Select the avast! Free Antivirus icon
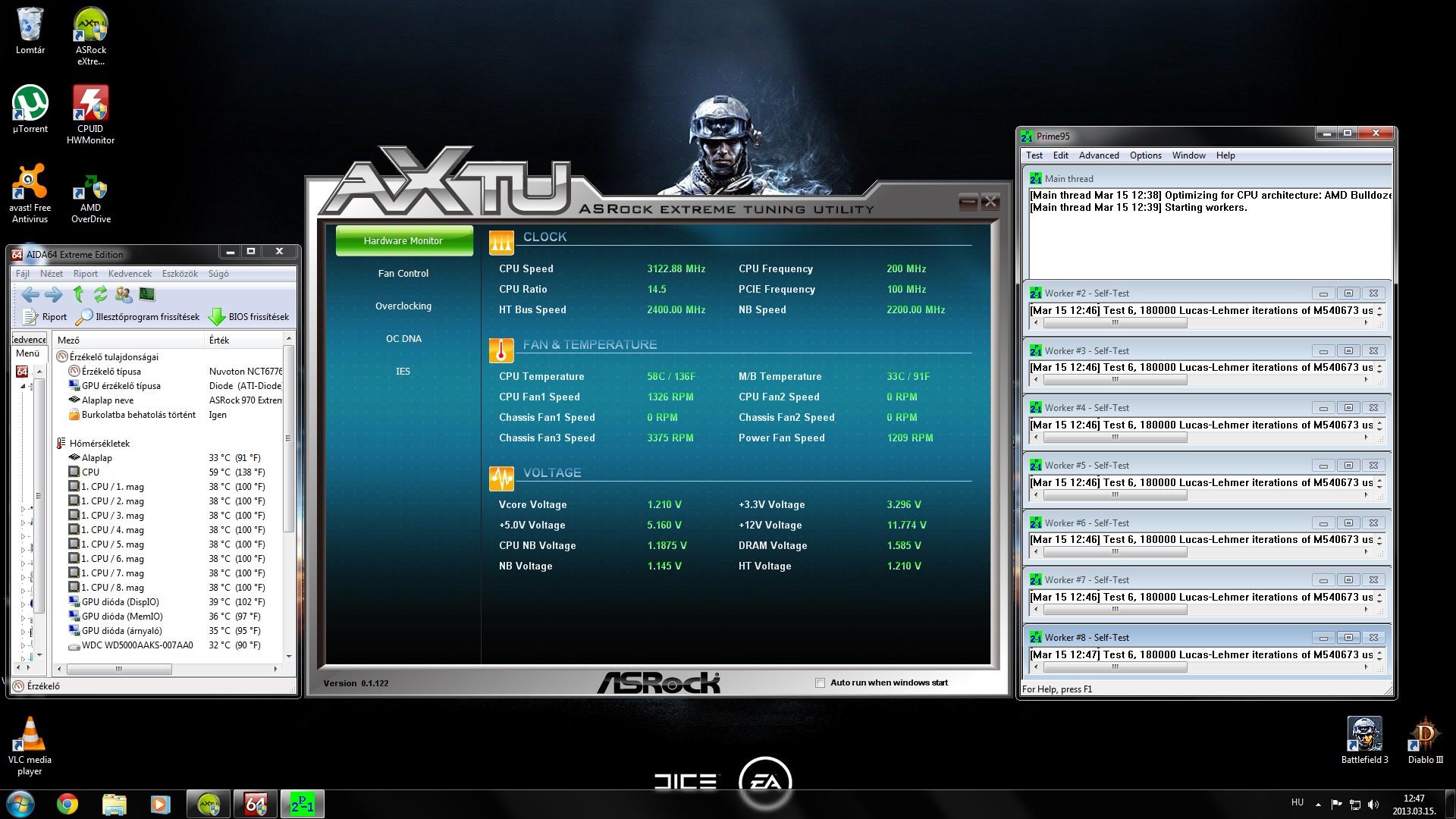The width and height of the screenshot is (1456, 819). tap(30, 194)
